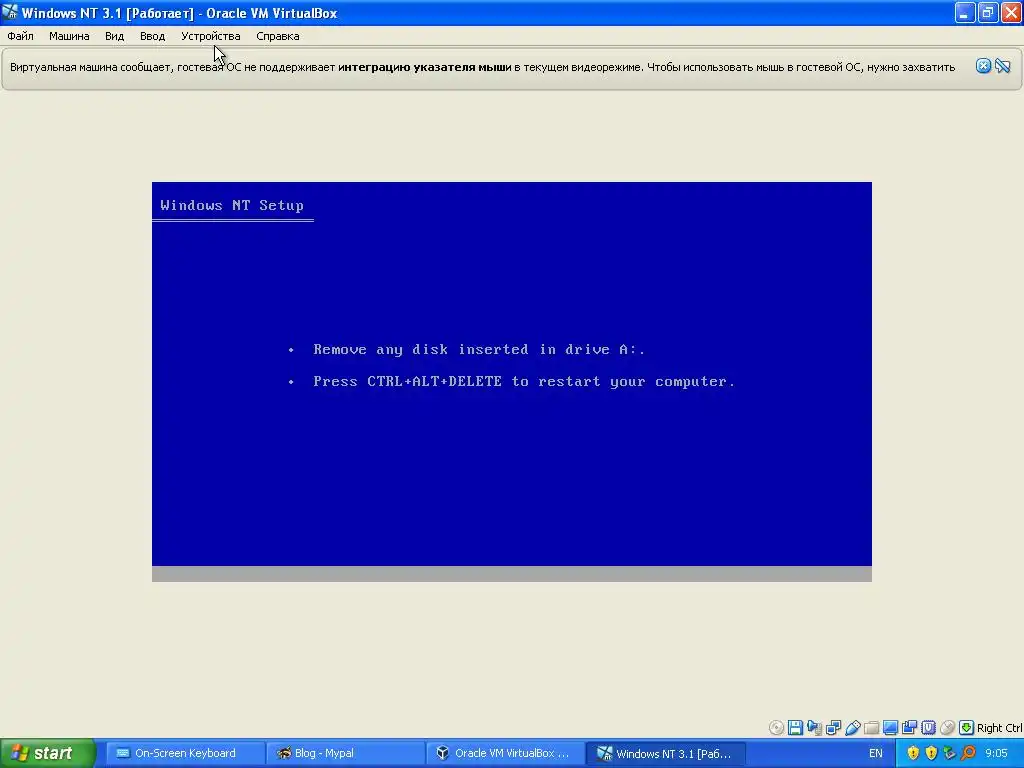This screenshot has width=1024, height=768.
Task: Click the shared folders status icon
Action: coord(871,728)
